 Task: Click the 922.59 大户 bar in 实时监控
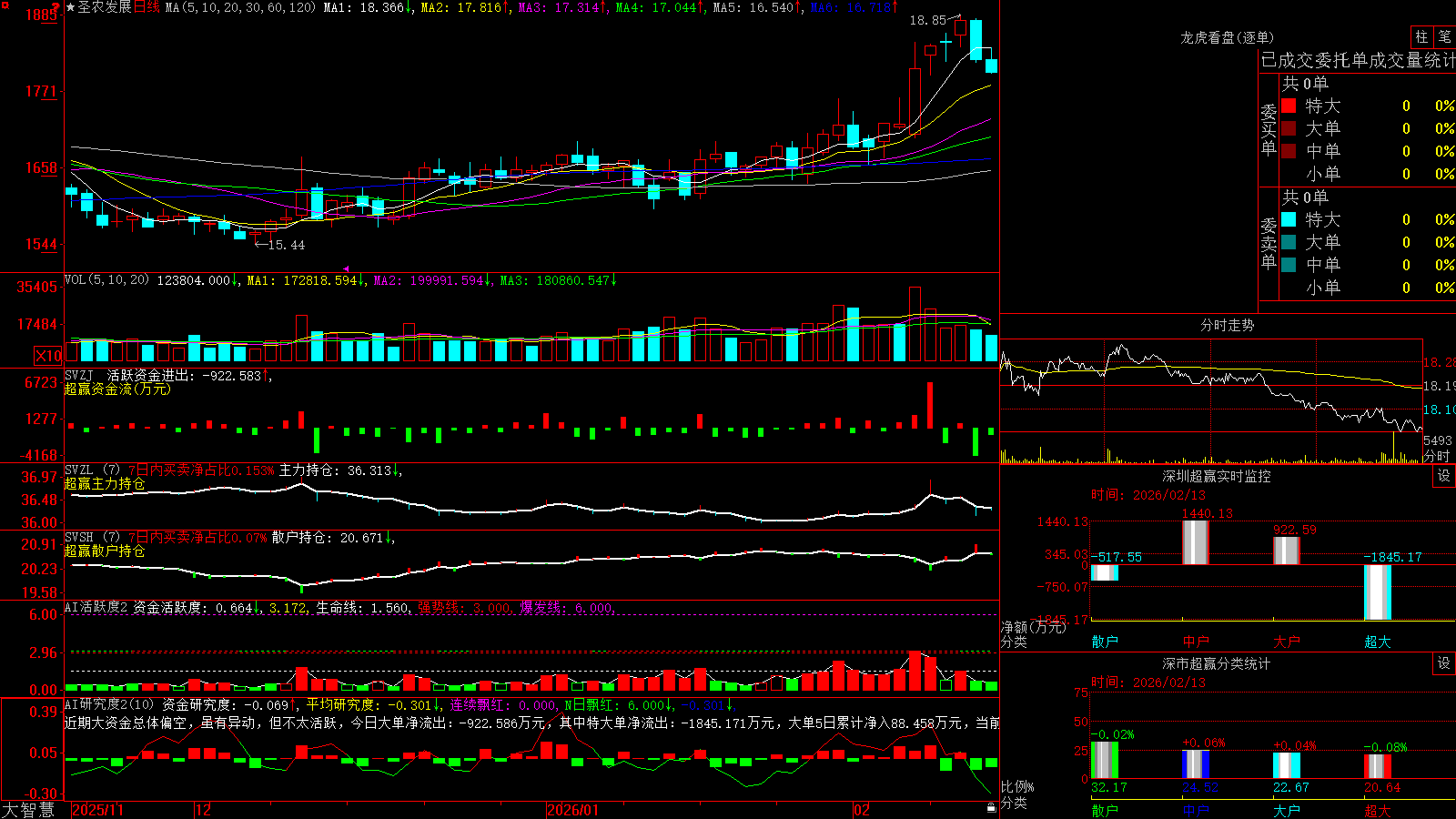[1286, 551]
